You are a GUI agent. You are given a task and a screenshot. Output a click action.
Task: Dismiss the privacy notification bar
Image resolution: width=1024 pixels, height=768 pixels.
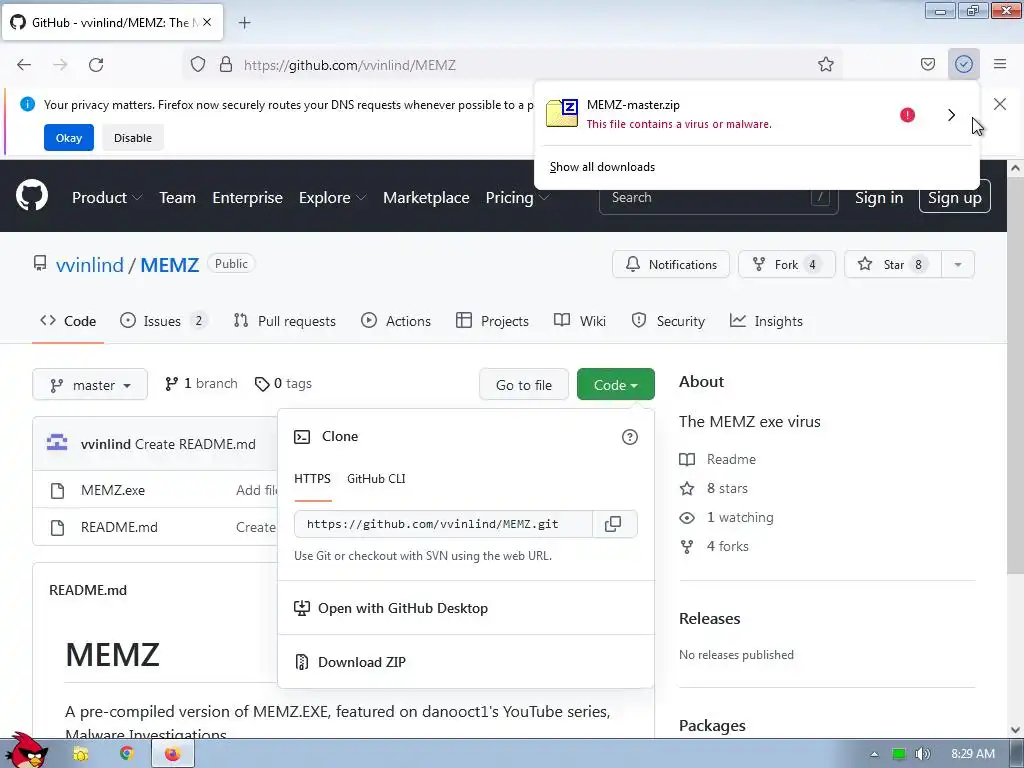999,104
